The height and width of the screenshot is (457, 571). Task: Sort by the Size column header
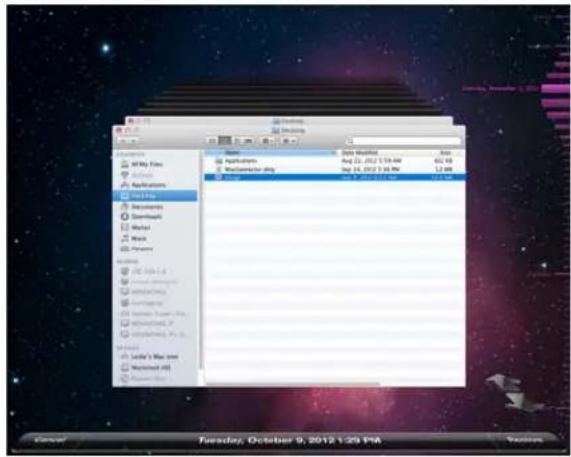click(445, 153)
